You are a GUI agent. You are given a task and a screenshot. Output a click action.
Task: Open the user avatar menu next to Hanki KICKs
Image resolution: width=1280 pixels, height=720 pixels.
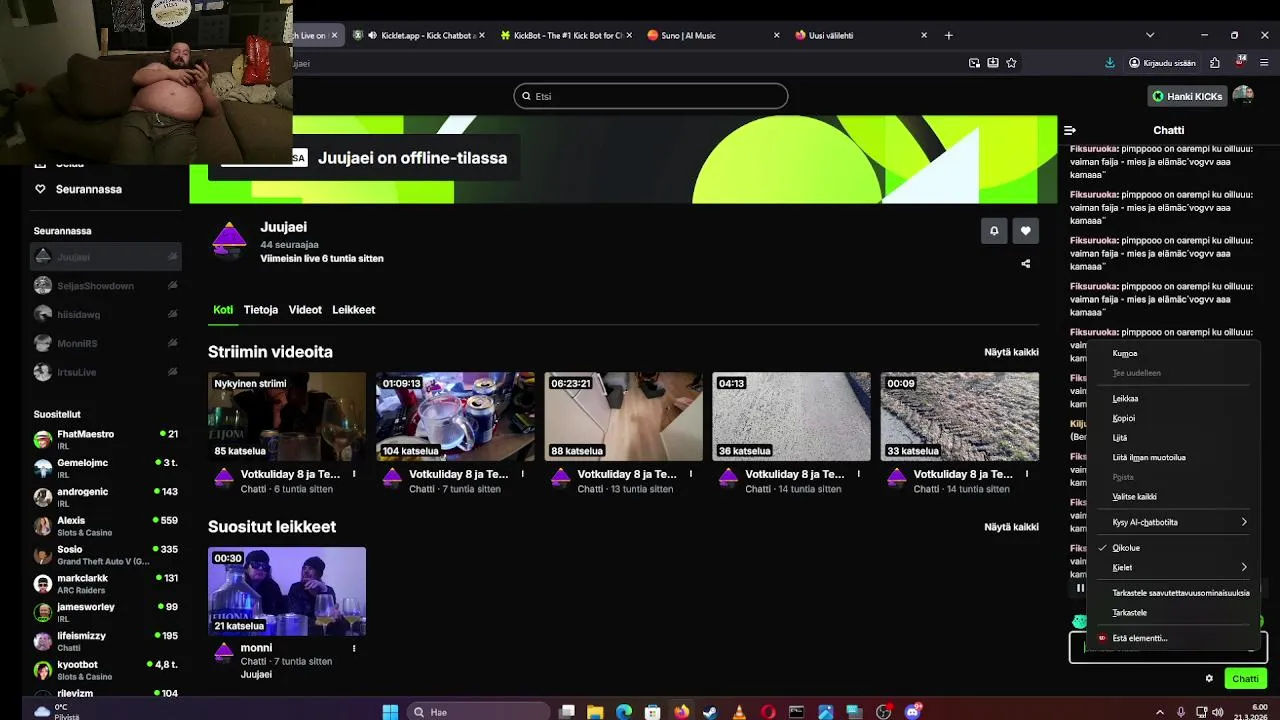coord(1243,96)
